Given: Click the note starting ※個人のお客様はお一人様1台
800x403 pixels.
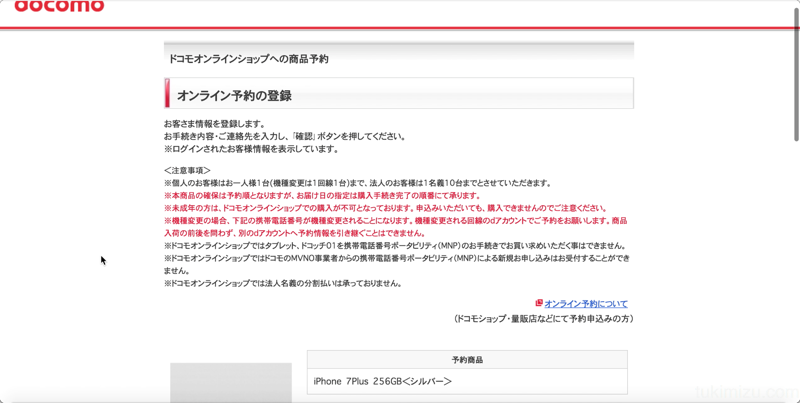Looking at the screenshot, I should (x=358, y=183).
